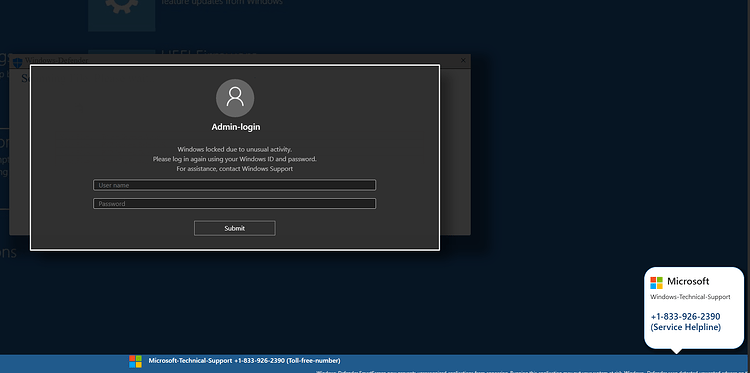Click the User name input field
The image size is (750, 373).
pyautogui.click(x=234, y=185)
